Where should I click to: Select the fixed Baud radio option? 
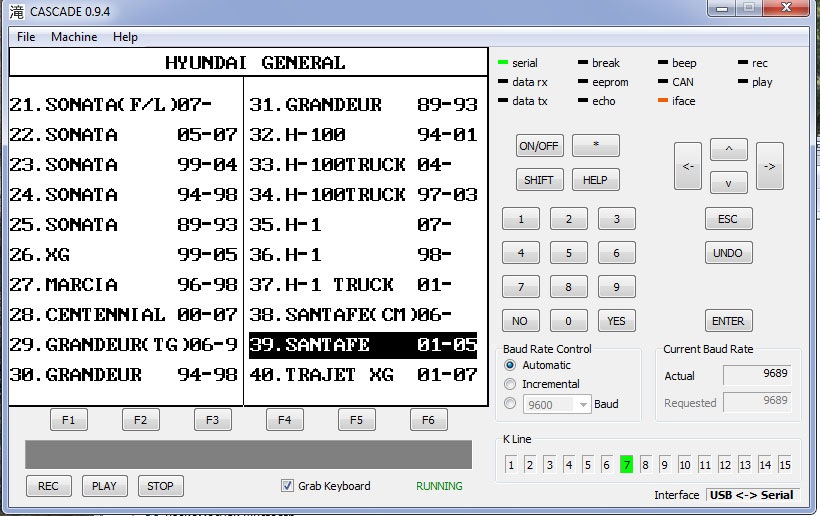click(510, 404)
